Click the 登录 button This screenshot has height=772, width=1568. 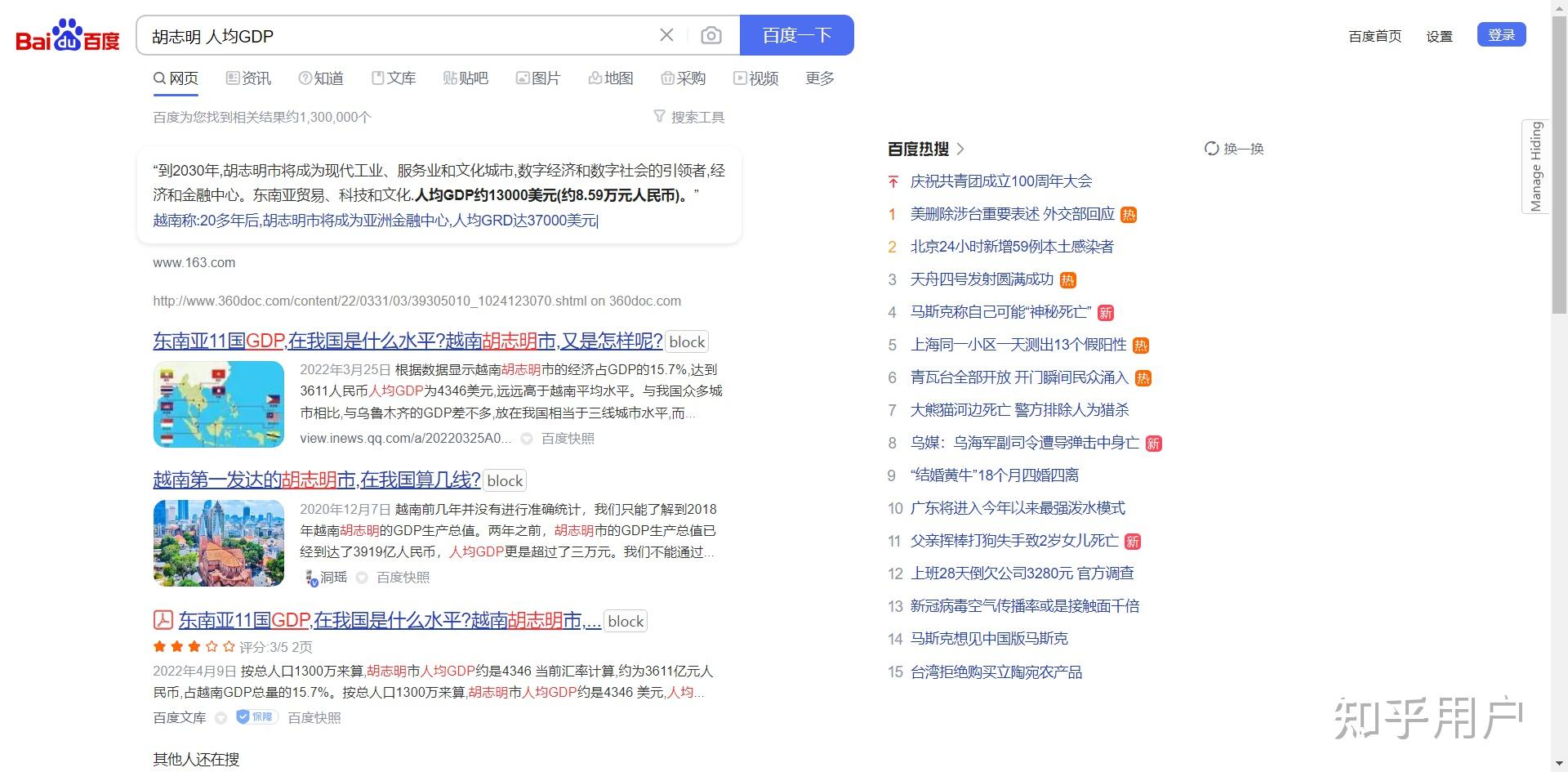1501,34
